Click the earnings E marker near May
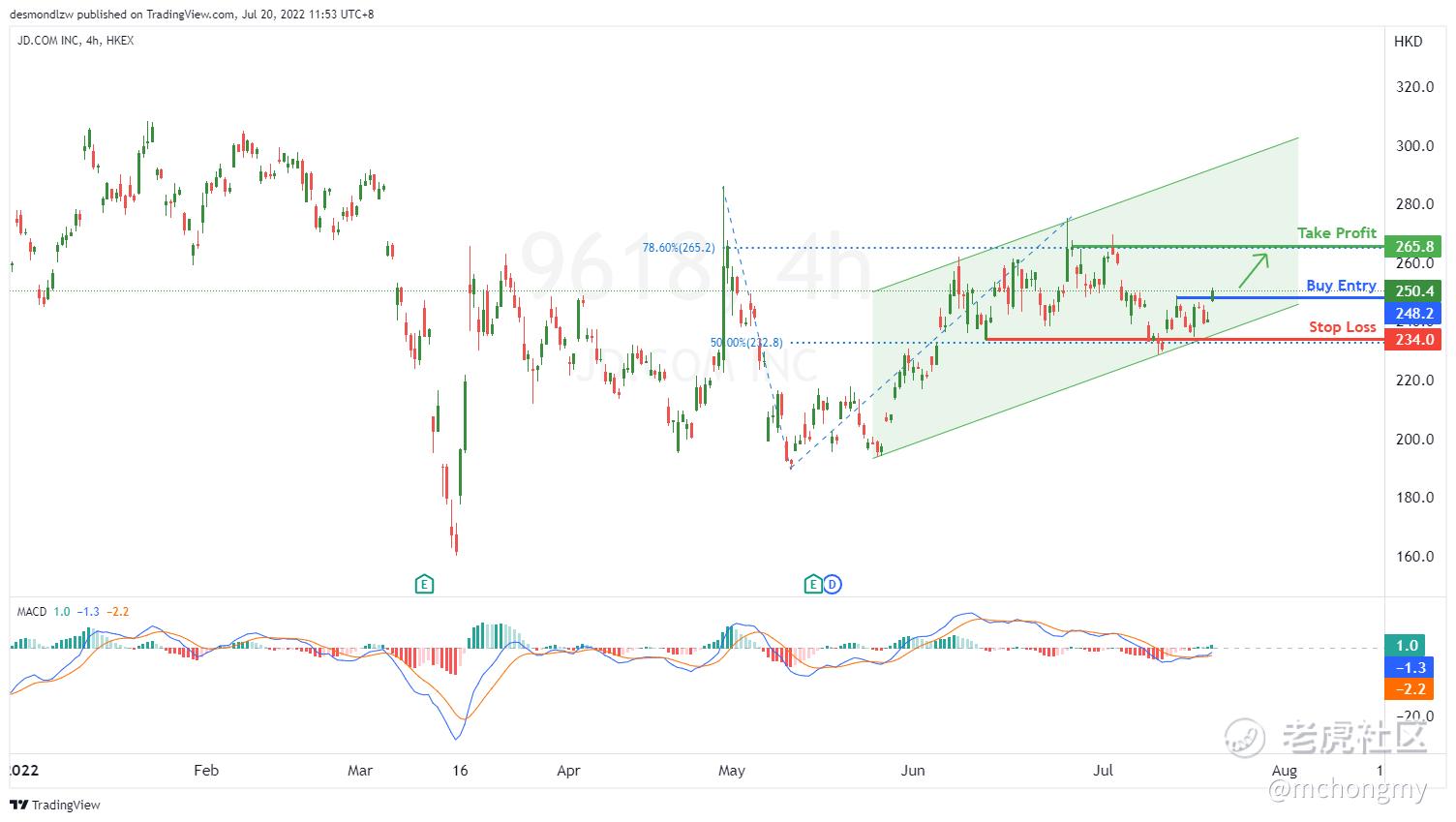Viewport: 1456px width, 822px height. pyautogui.click(x=813, y=584)
